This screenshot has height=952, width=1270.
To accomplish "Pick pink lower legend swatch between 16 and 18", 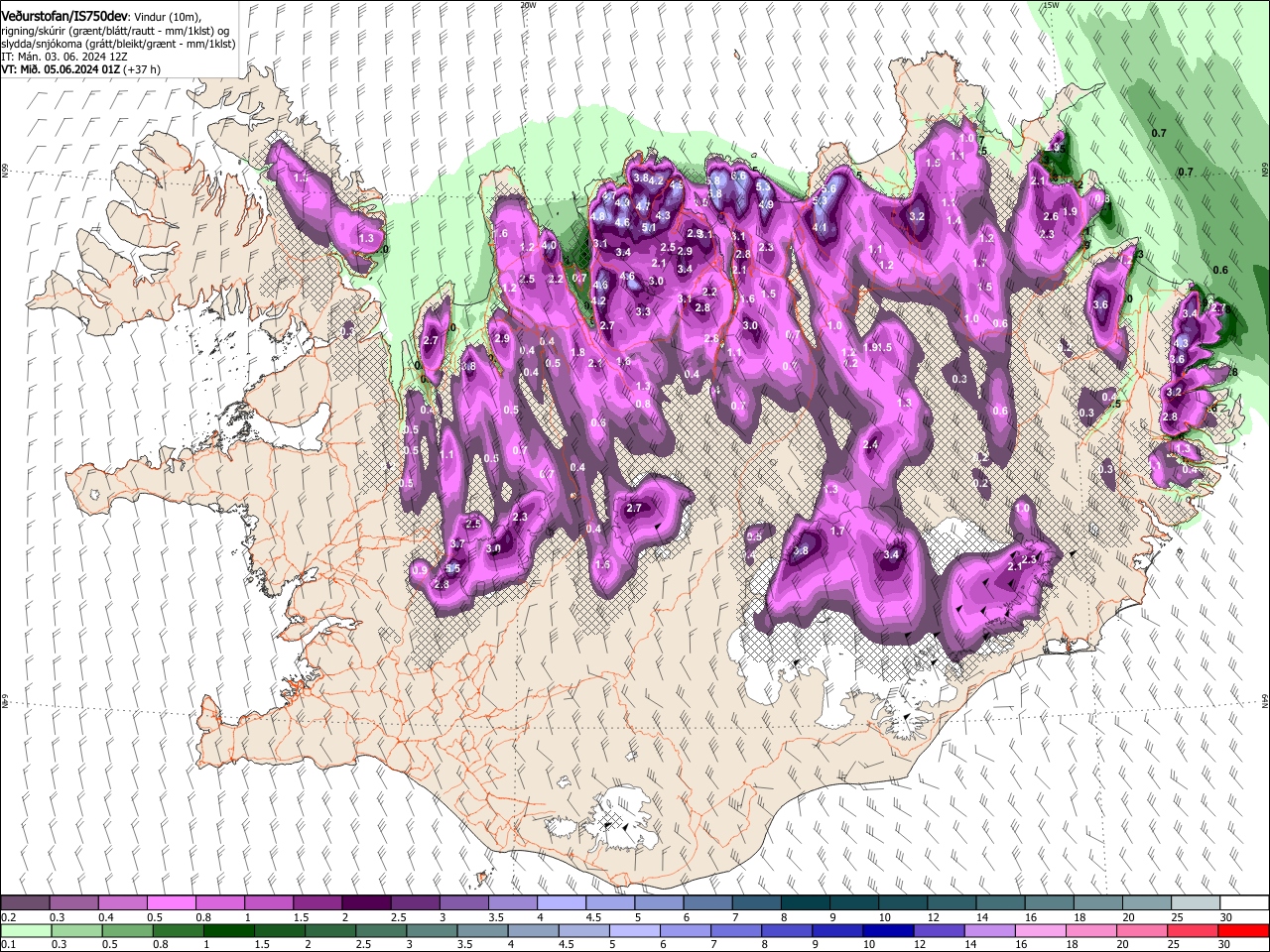I will [1039, 931].
